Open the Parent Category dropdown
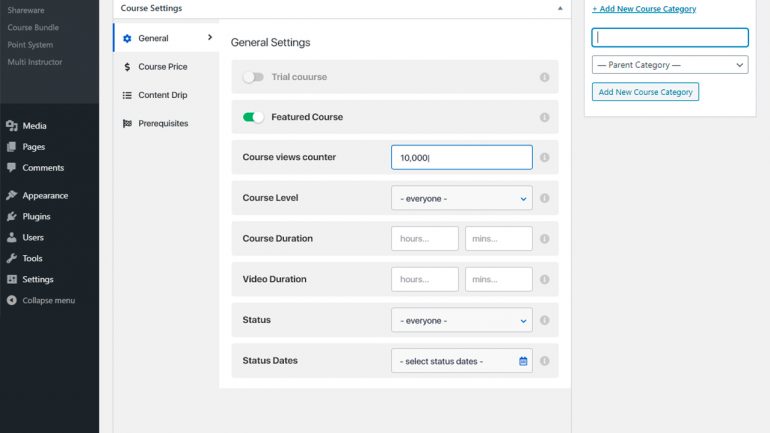Viewport: 770px width, 433px height. click(670, 65)
